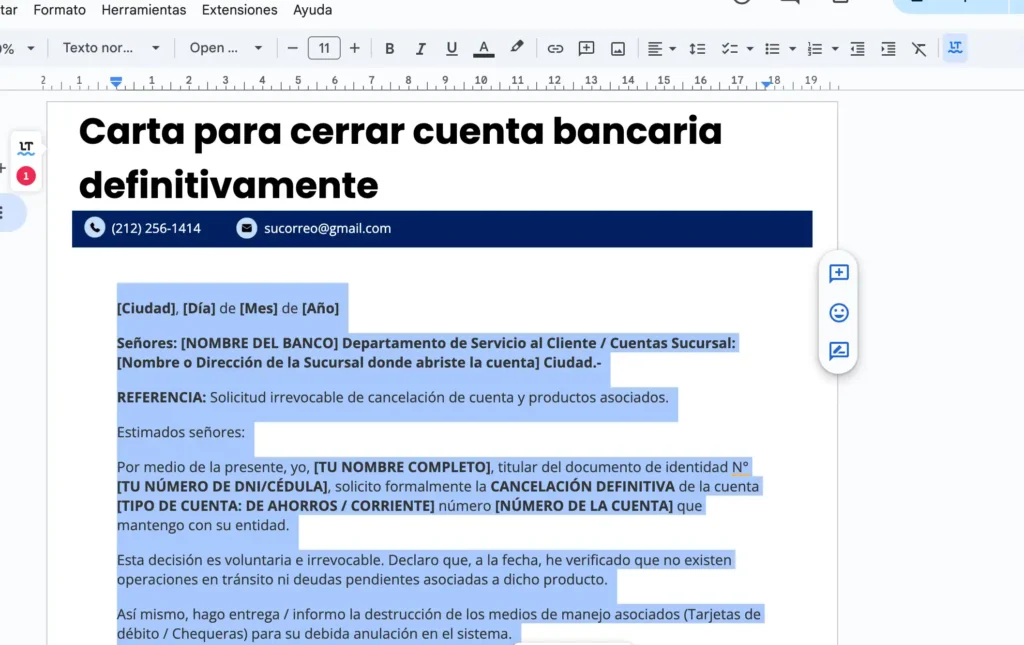Insert an image from the toolbar
Viewport: 1024px width, 645px height.
[619, 47]
